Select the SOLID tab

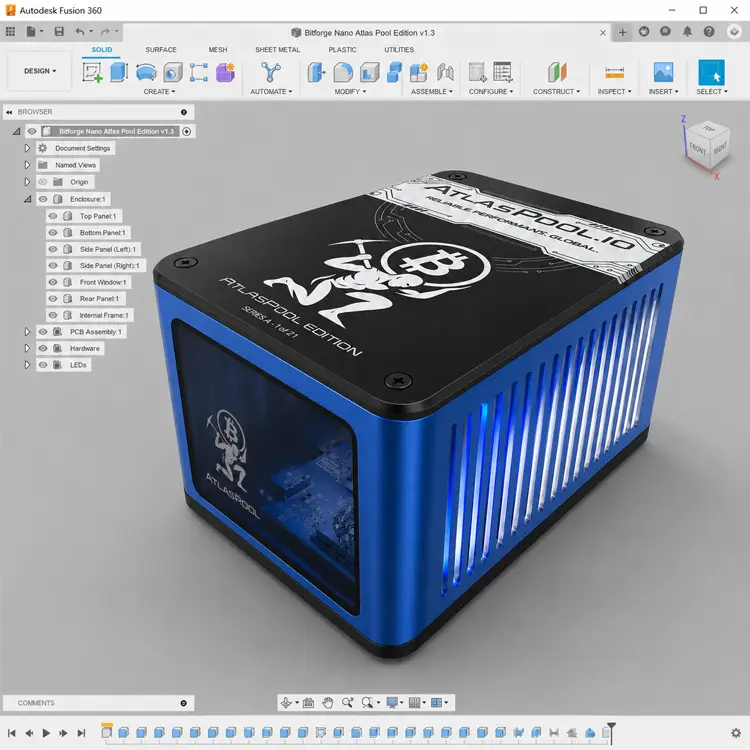102,50
